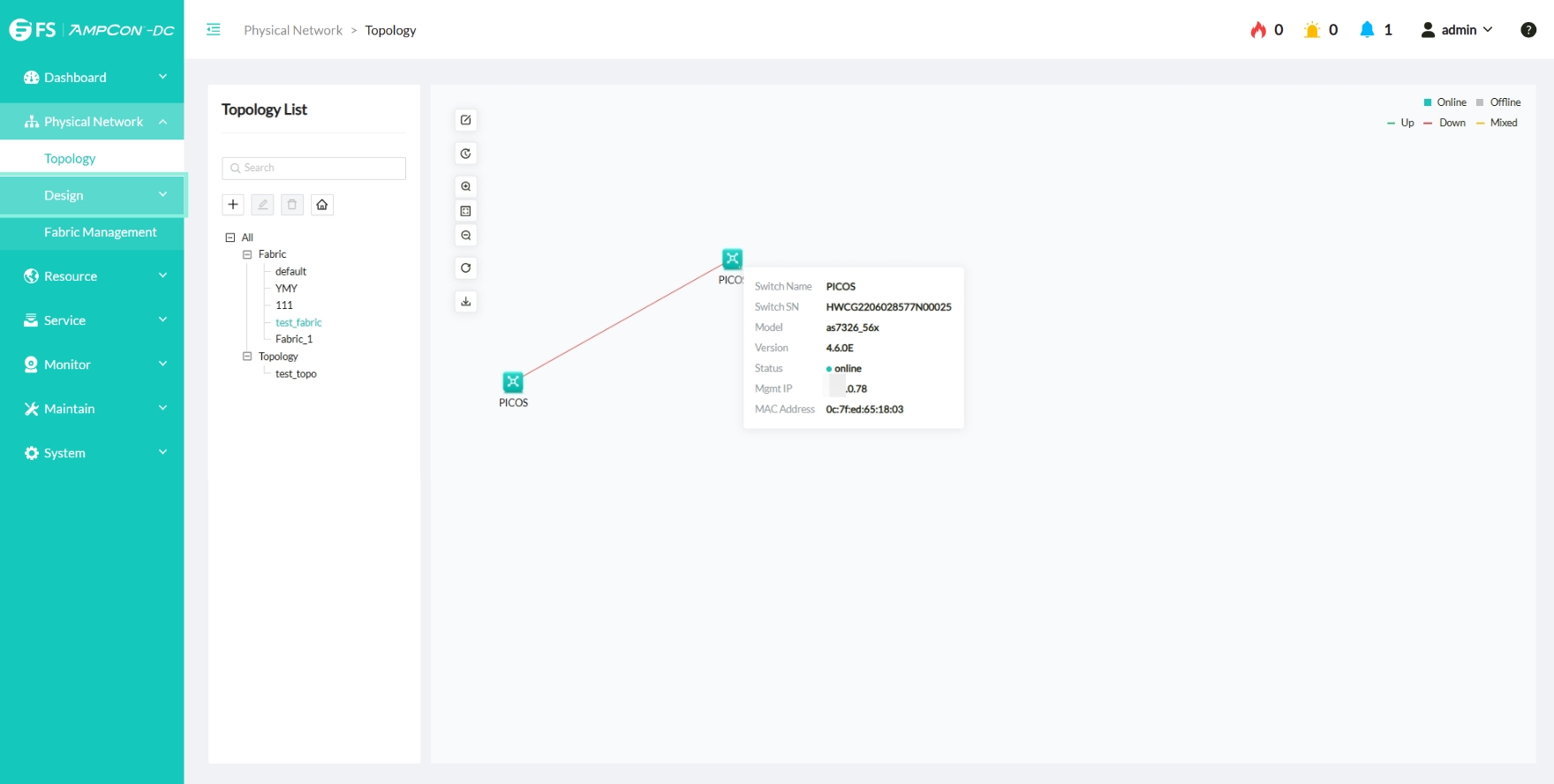Image resolution: width=1554 pixels, height=784 pixels.
Task: Select test_topo in the tree
Action: tap(296, 374)
